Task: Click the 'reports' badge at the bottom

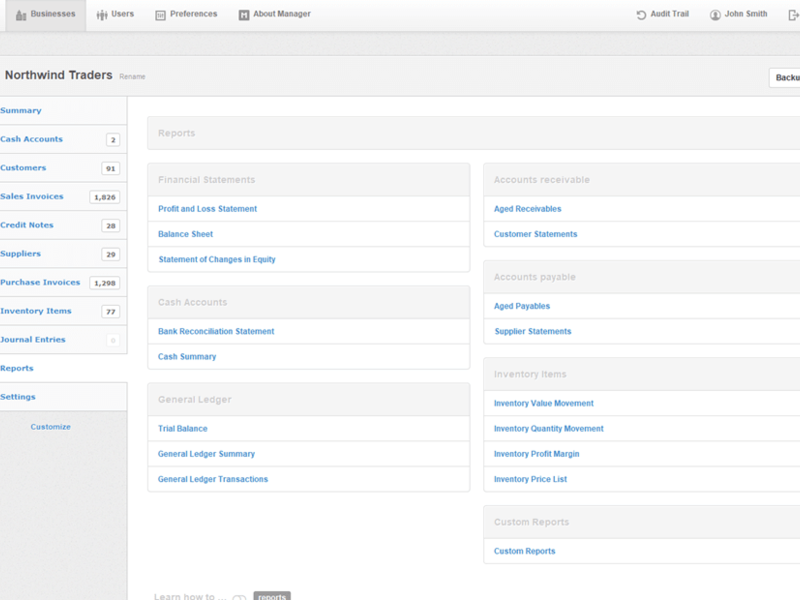Action: [271, 595]
